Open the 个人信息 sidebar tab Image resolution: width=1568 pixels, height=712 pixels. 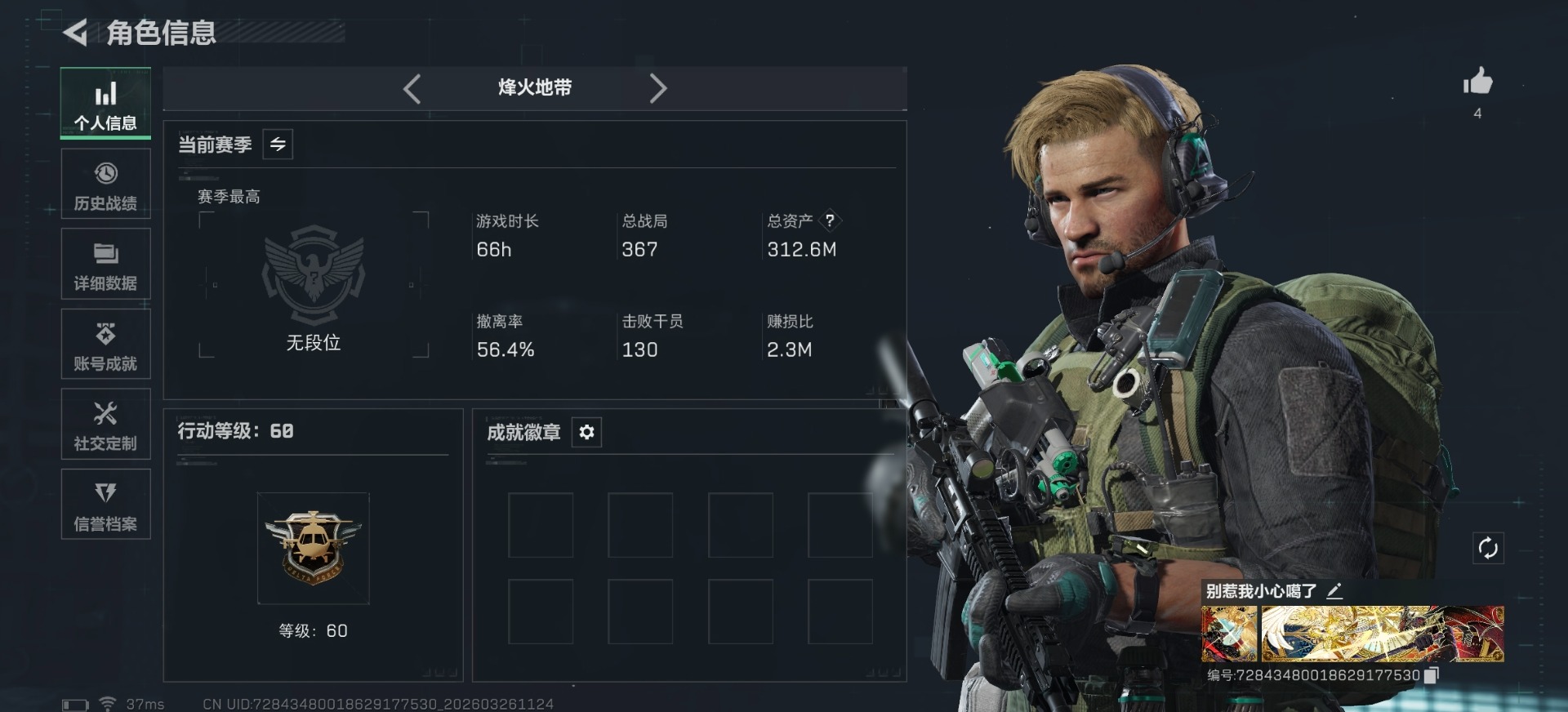tap(105, 104)
